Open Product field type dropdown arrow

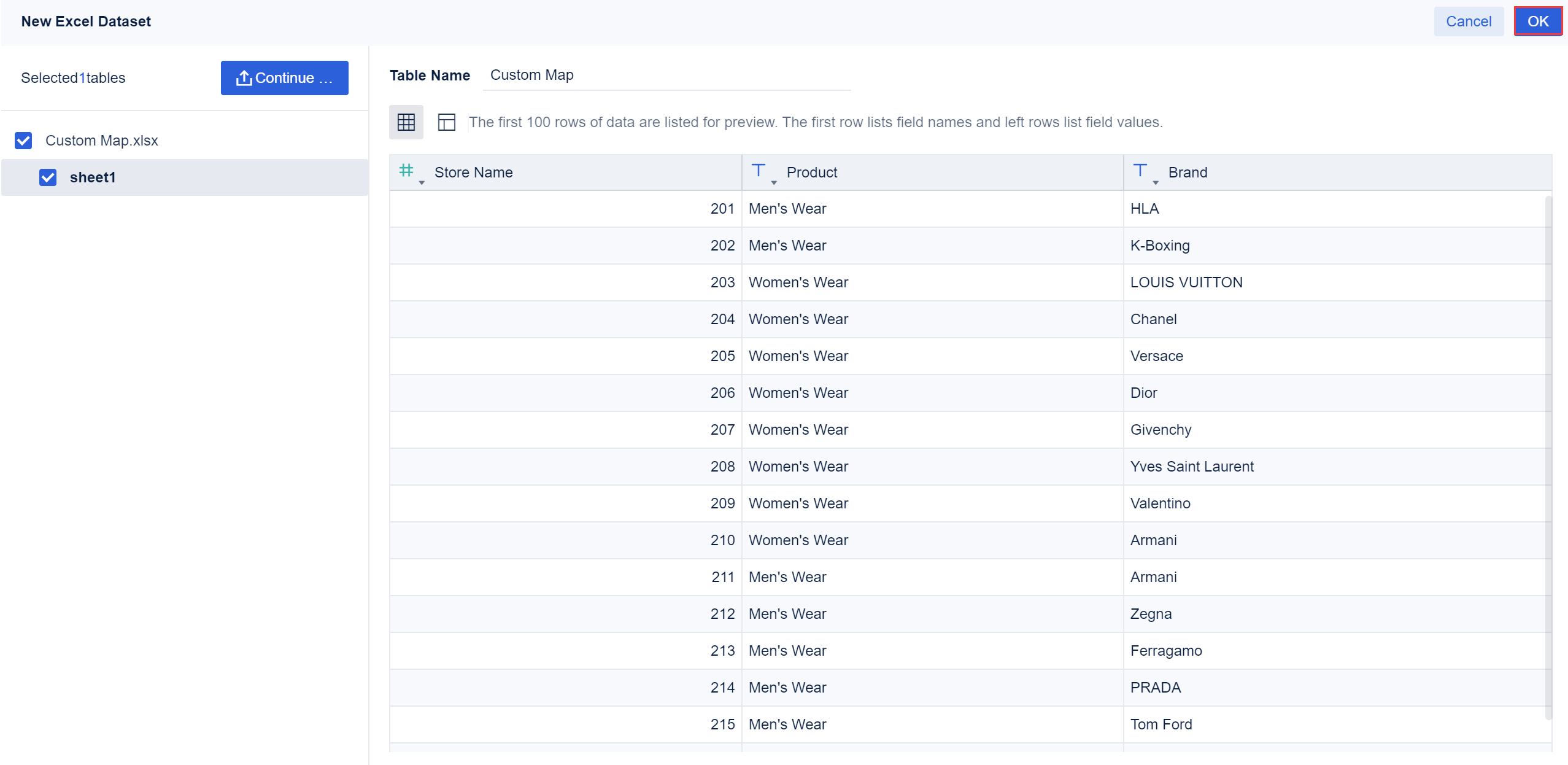(774, 182)
